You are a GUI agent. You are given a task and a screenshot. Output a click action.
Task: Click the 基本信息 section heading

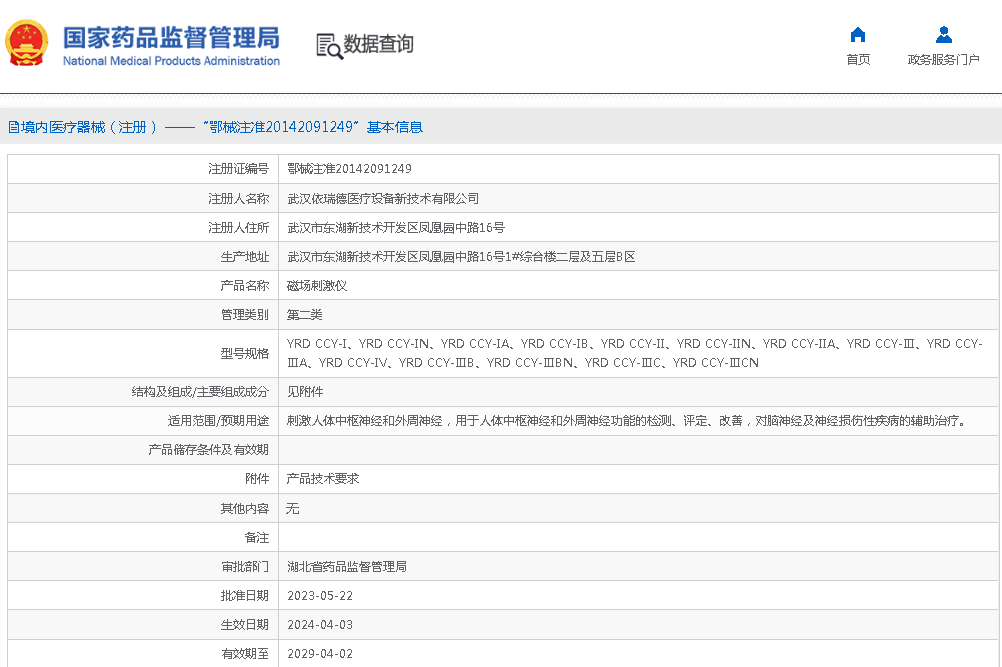tap(394, 127)
